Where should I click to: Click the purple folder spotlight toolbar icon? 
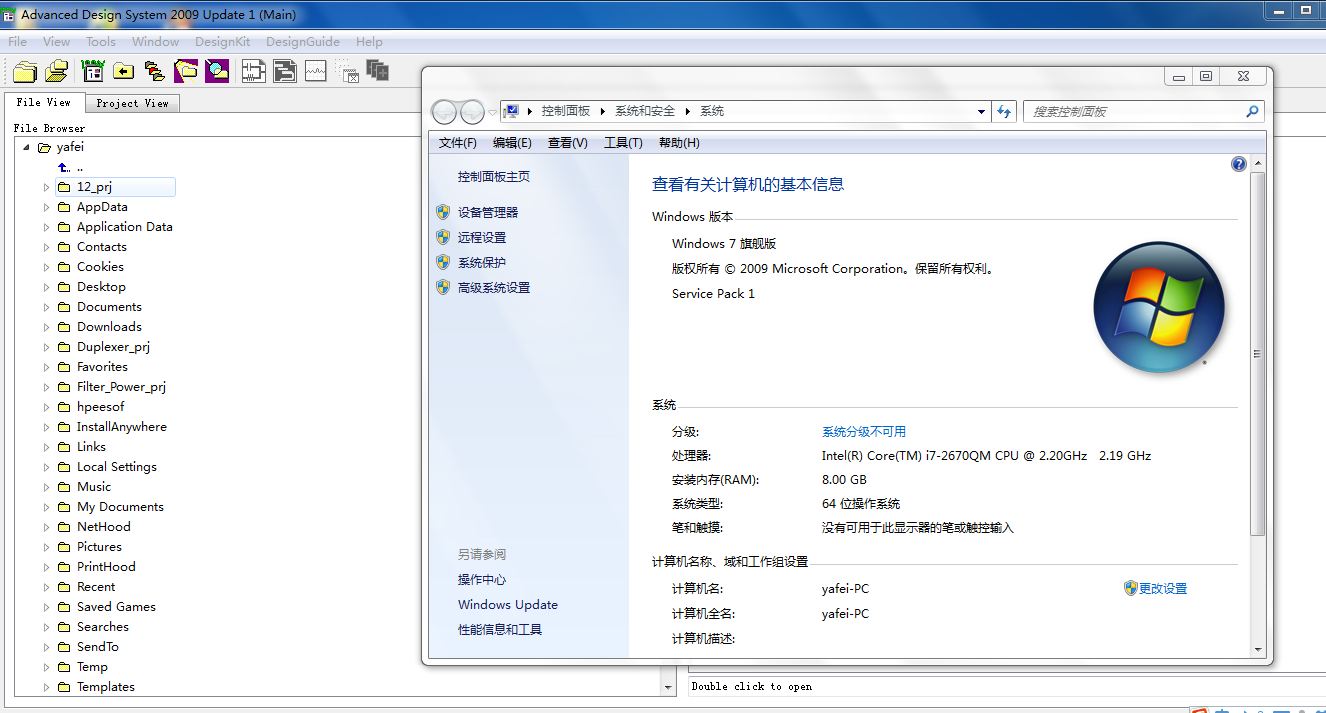[186, 71]
